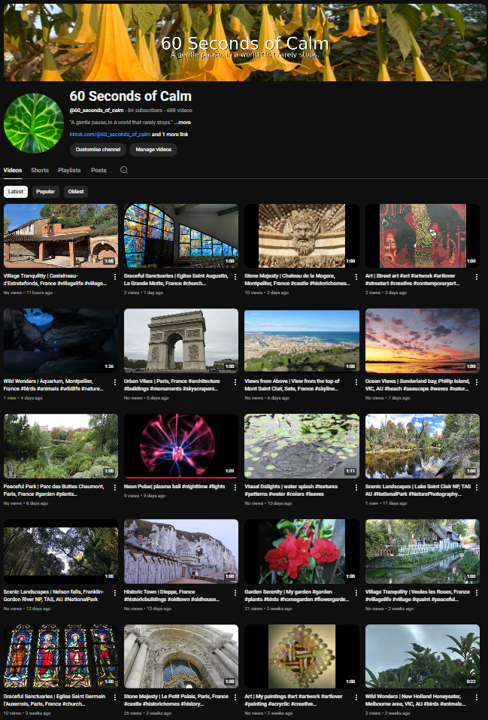Viewport: 488px width, 720px height.
Task: Open options menu for Aquarium Montpellier video
Action: click(115, 382)
